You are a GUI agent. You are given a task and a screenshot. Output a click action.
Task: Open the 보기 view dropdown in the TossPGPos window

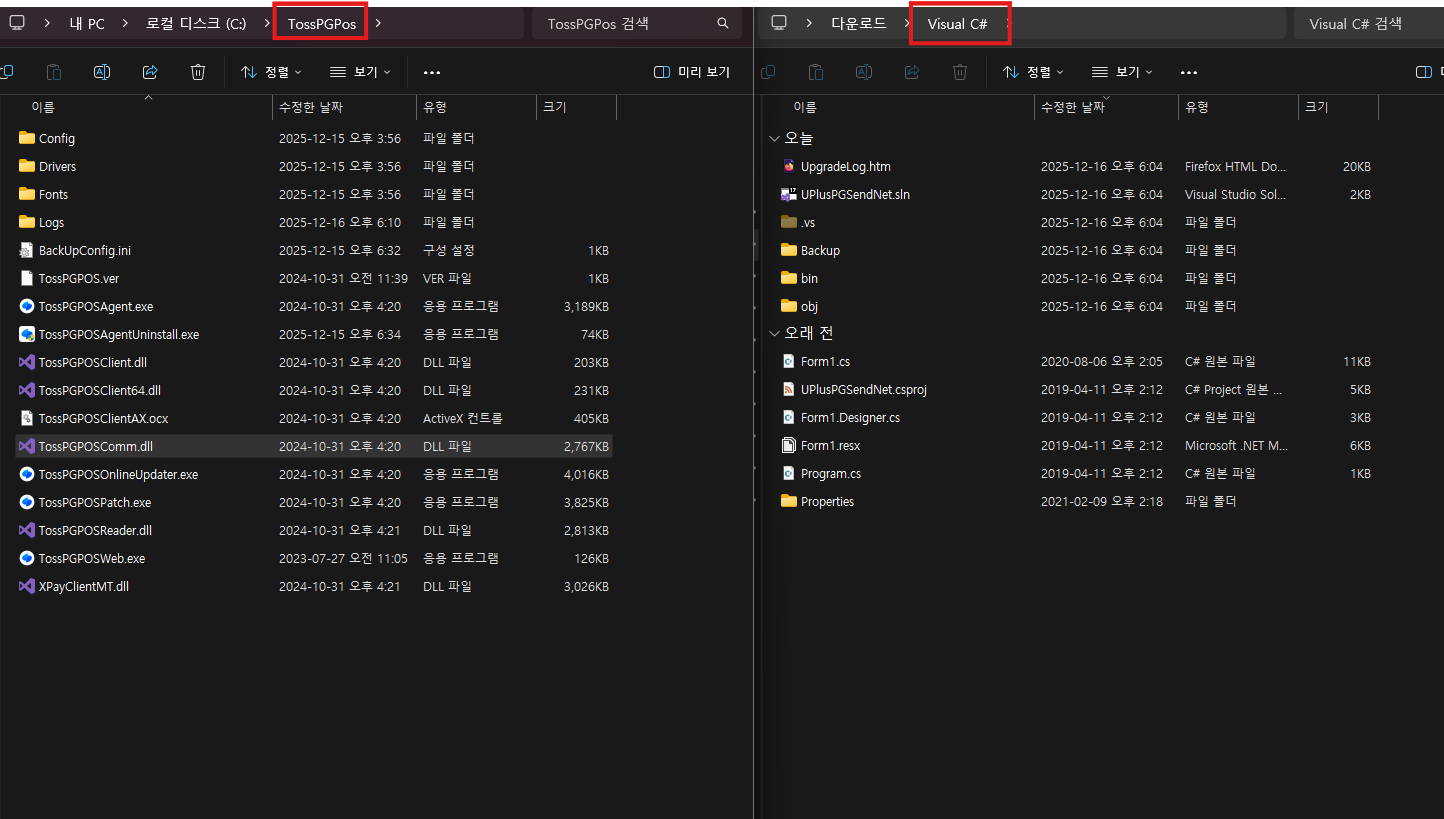coord(360,72)
